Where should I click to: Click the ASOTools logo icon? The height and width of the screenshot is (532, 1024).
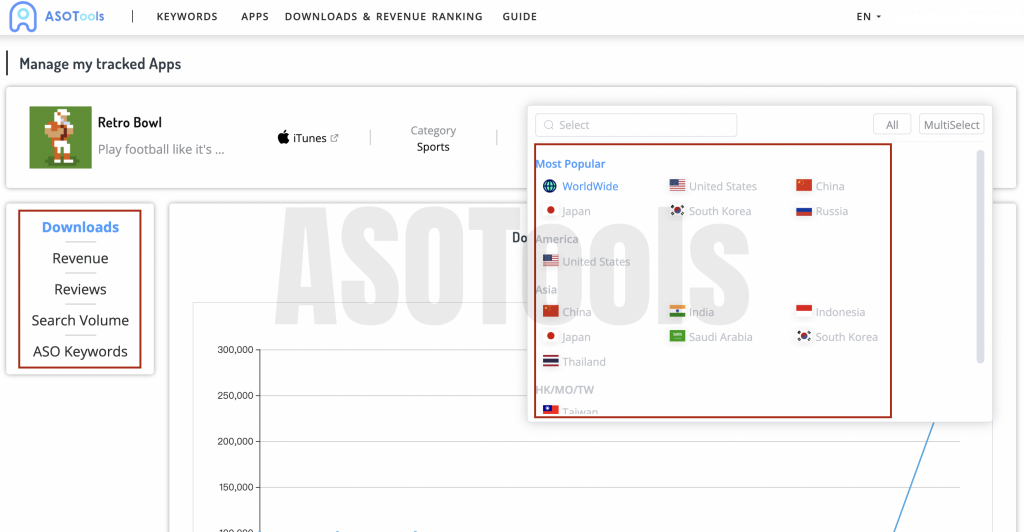(23, 16)
